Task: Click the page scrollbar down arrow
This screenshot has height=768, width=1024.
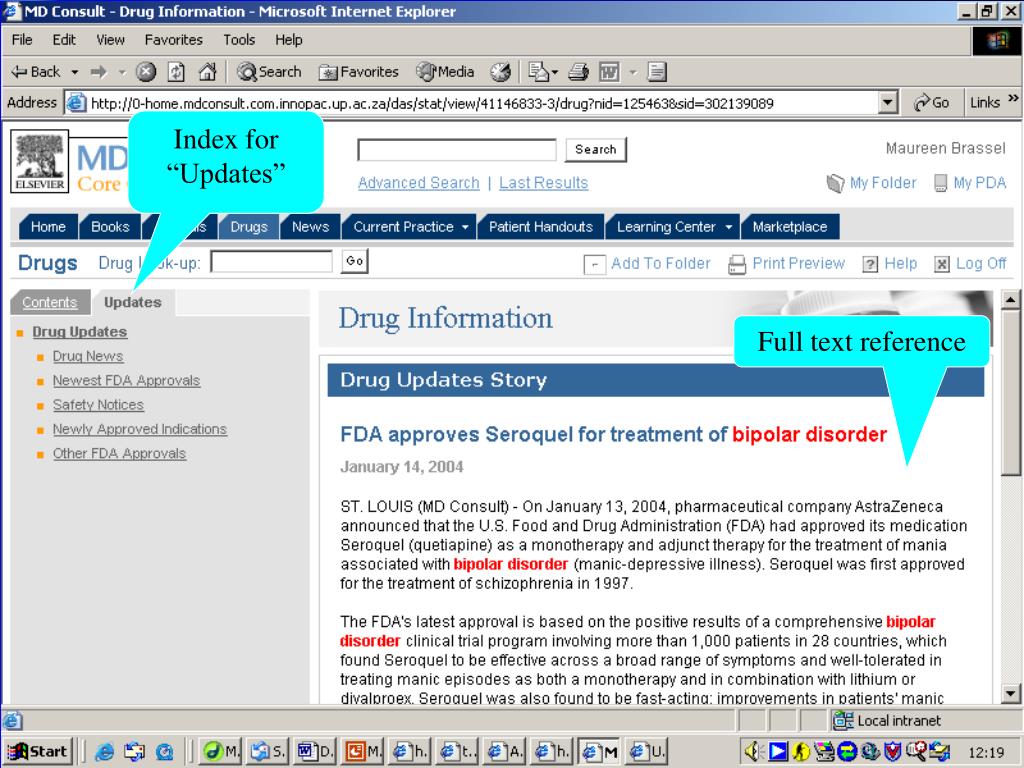Action: click(1010, 694)
